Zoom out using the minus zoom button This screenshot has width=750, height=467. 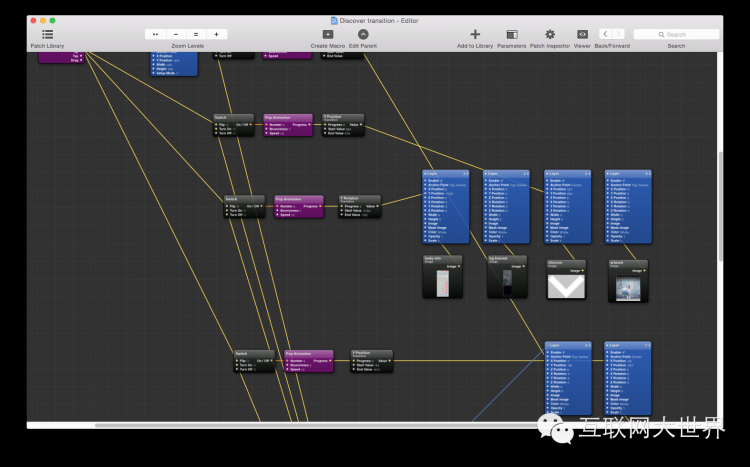tap(176, 34)
